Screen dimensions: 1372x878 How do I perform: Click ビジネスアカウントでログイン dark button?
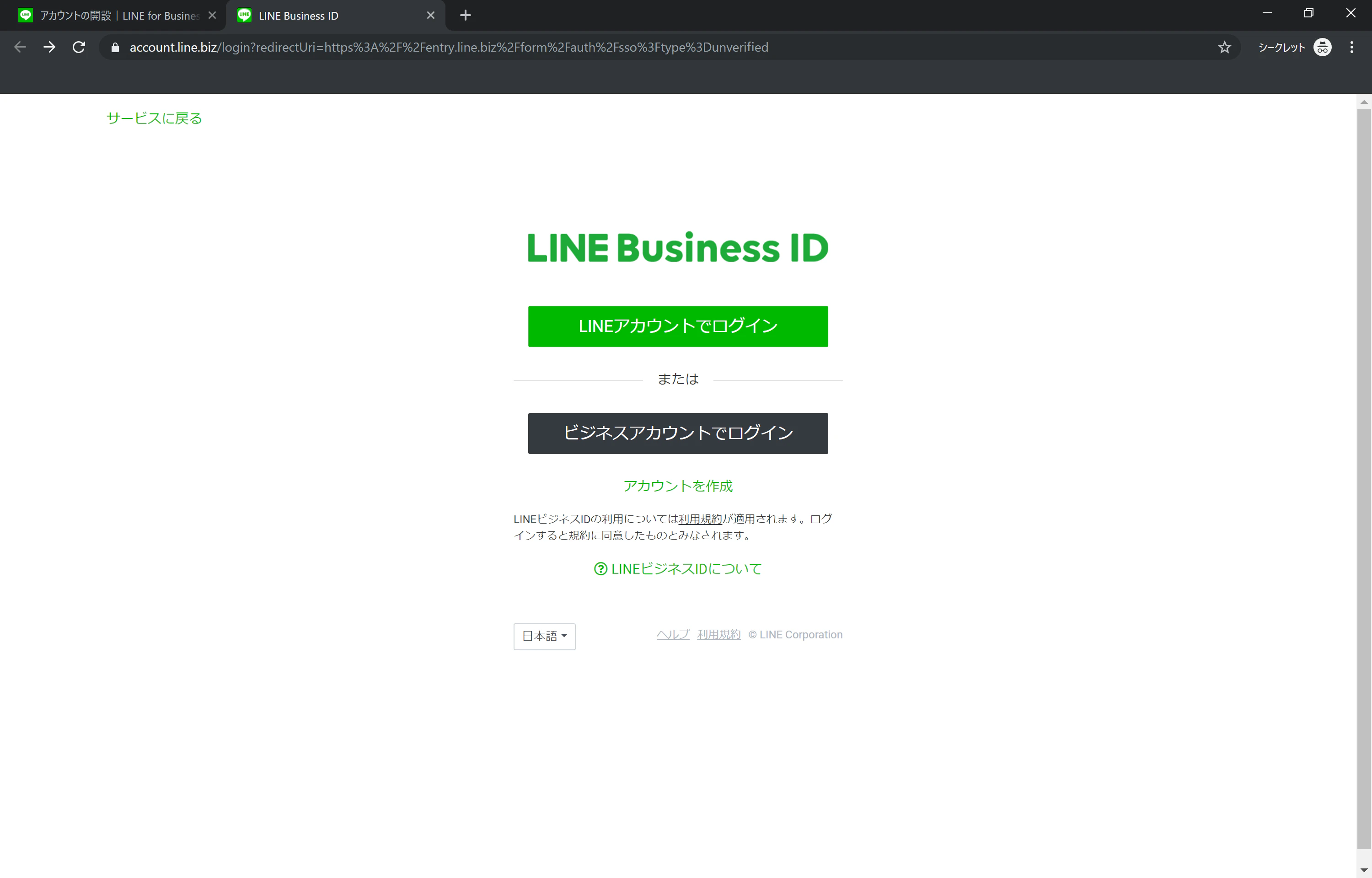[x=678, y=434]
